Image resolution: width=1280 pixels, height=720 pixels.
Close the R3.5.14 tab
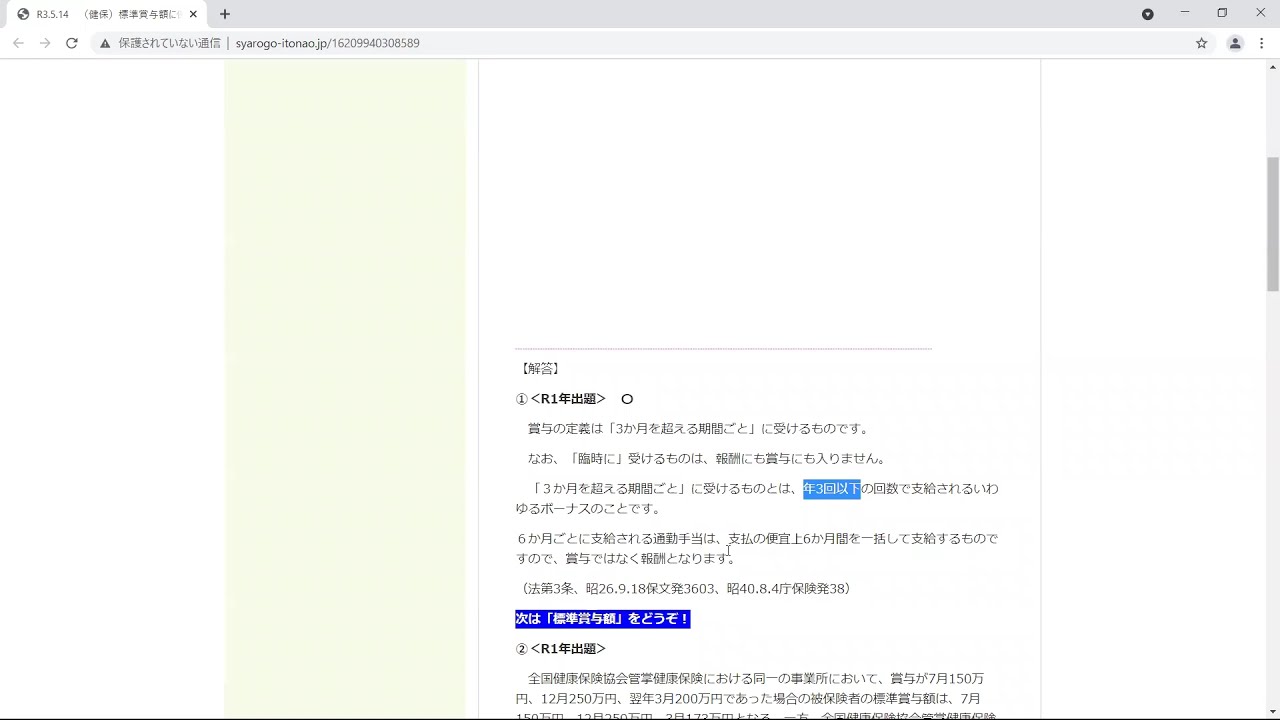point(193,14)
